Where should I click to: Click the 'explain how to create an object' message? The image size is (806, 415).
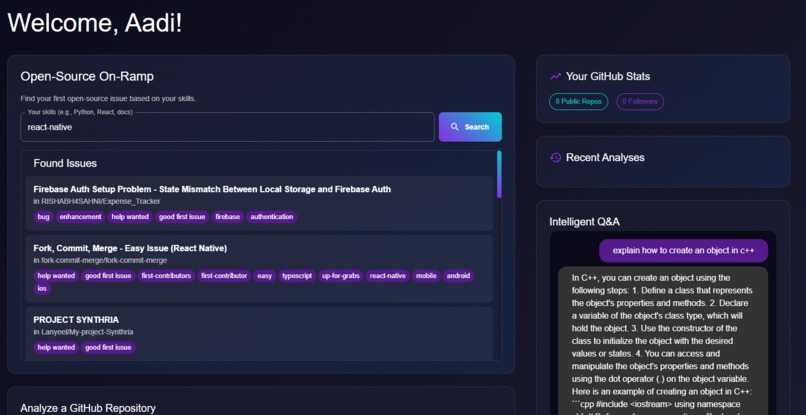[x=684, y=251]
